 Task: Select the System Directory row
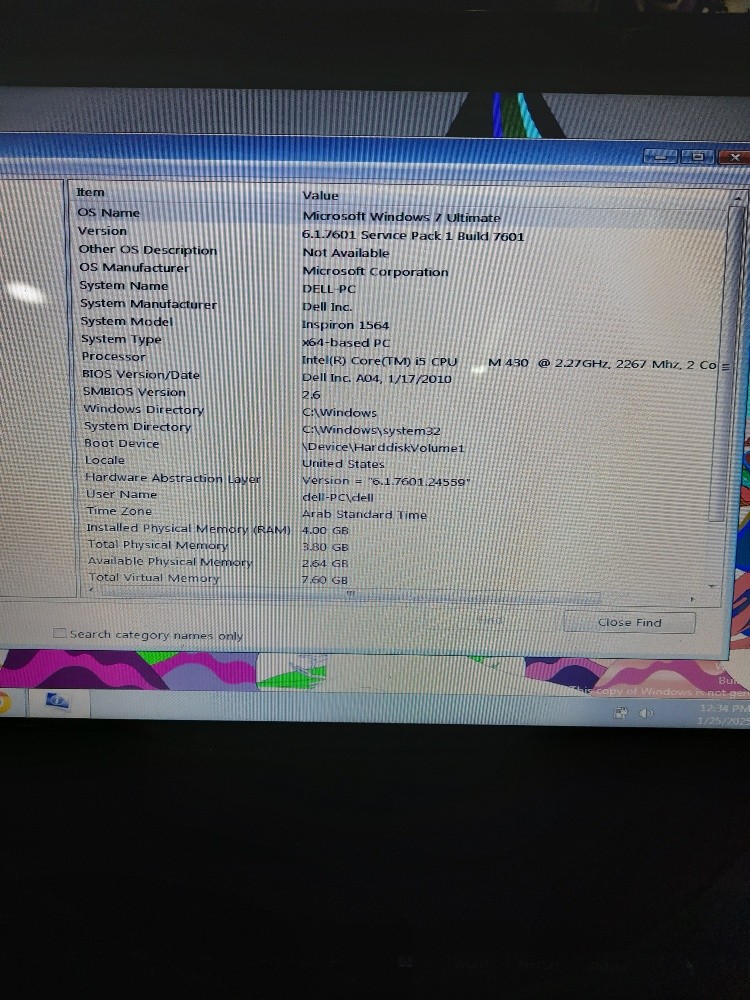coord(401,428)
